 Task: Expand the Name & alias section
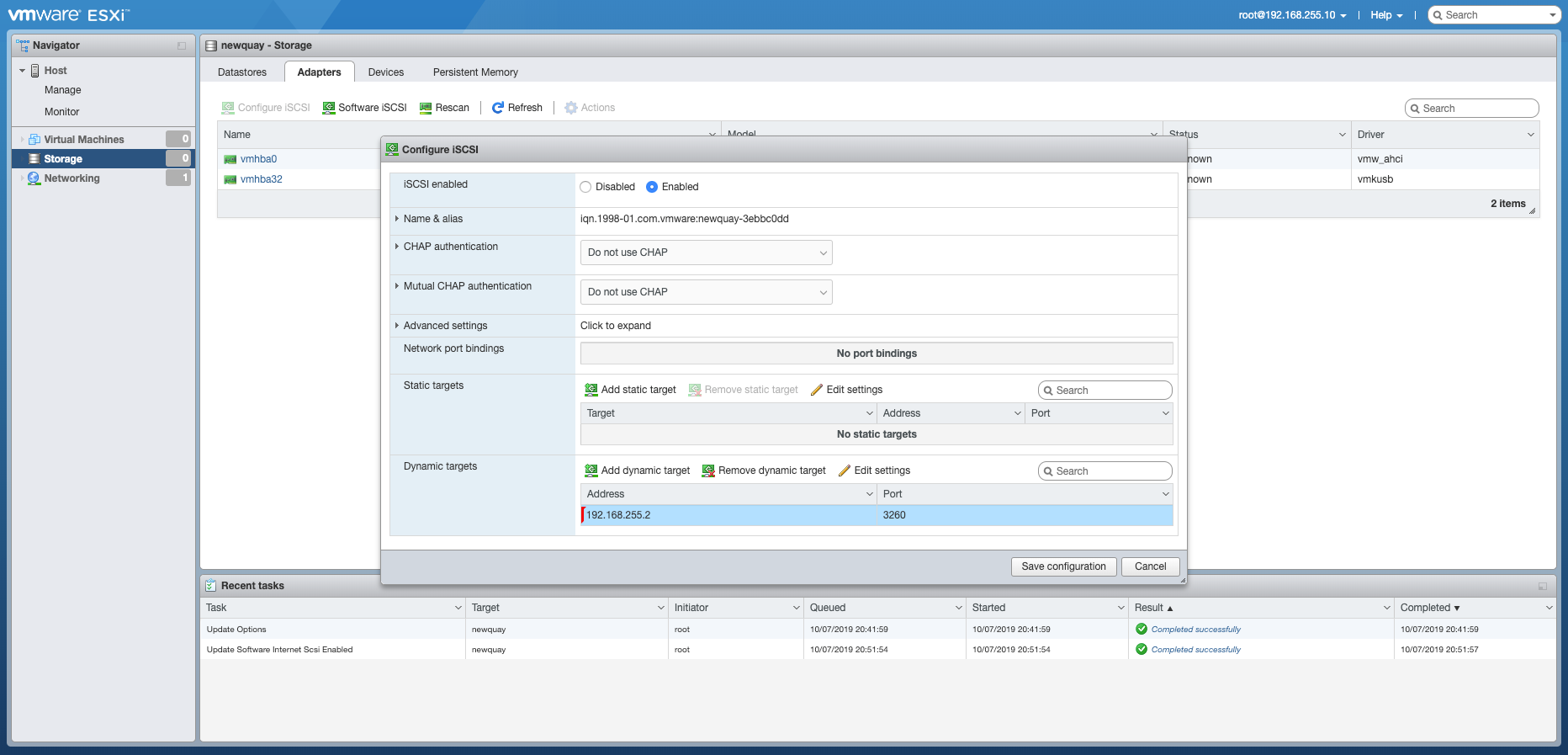[397, 219]
